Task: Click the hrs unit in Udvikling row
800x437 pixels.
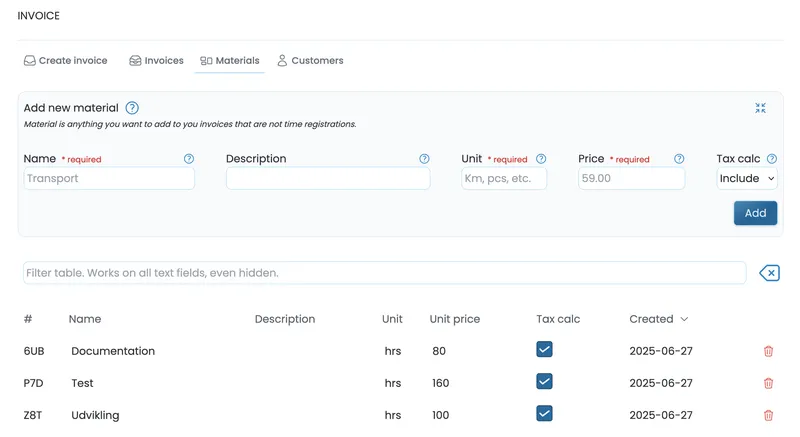Action: [x=393, y=415]
